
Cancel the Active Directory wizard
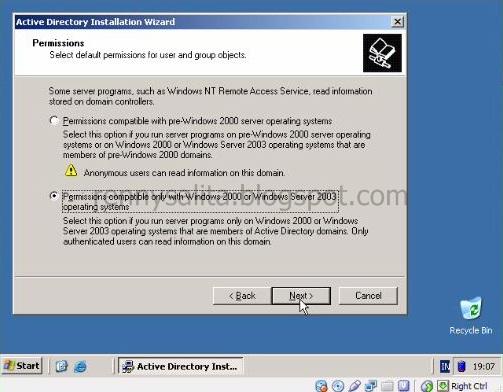368,296
